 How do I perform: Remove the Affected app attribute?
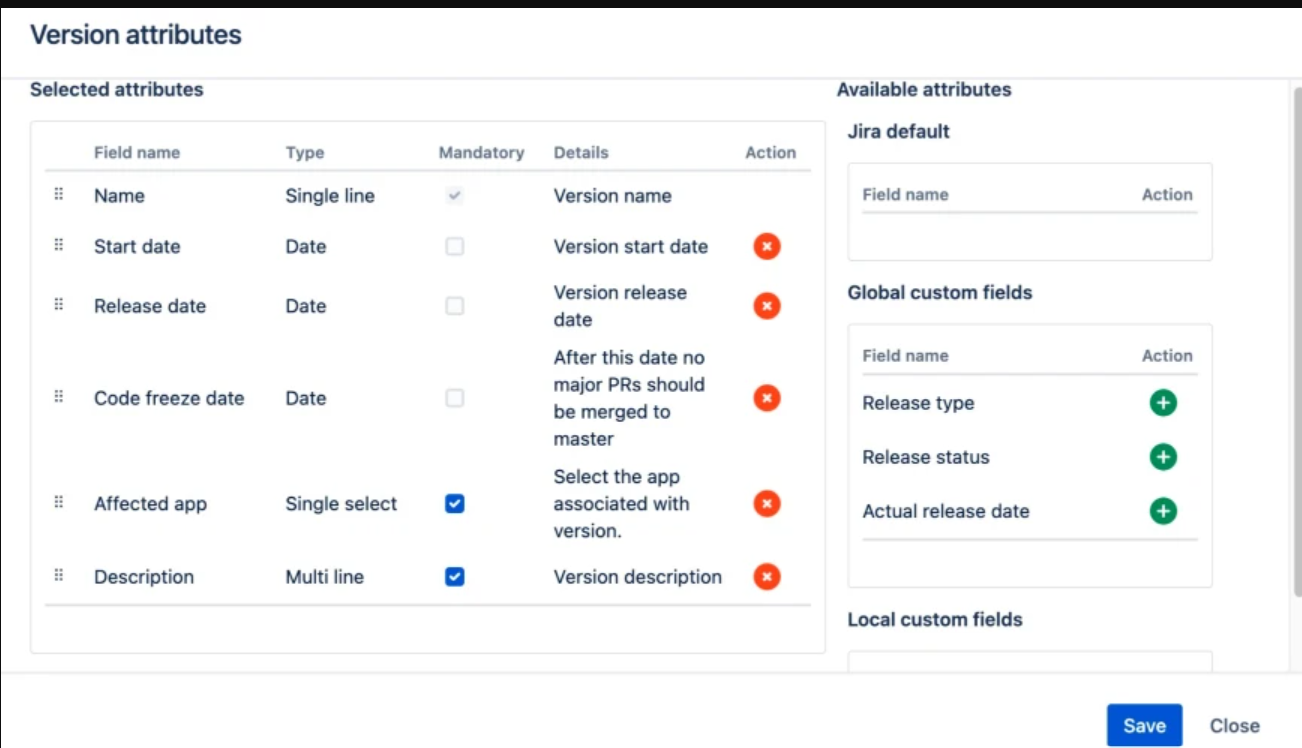click(767, 504)
